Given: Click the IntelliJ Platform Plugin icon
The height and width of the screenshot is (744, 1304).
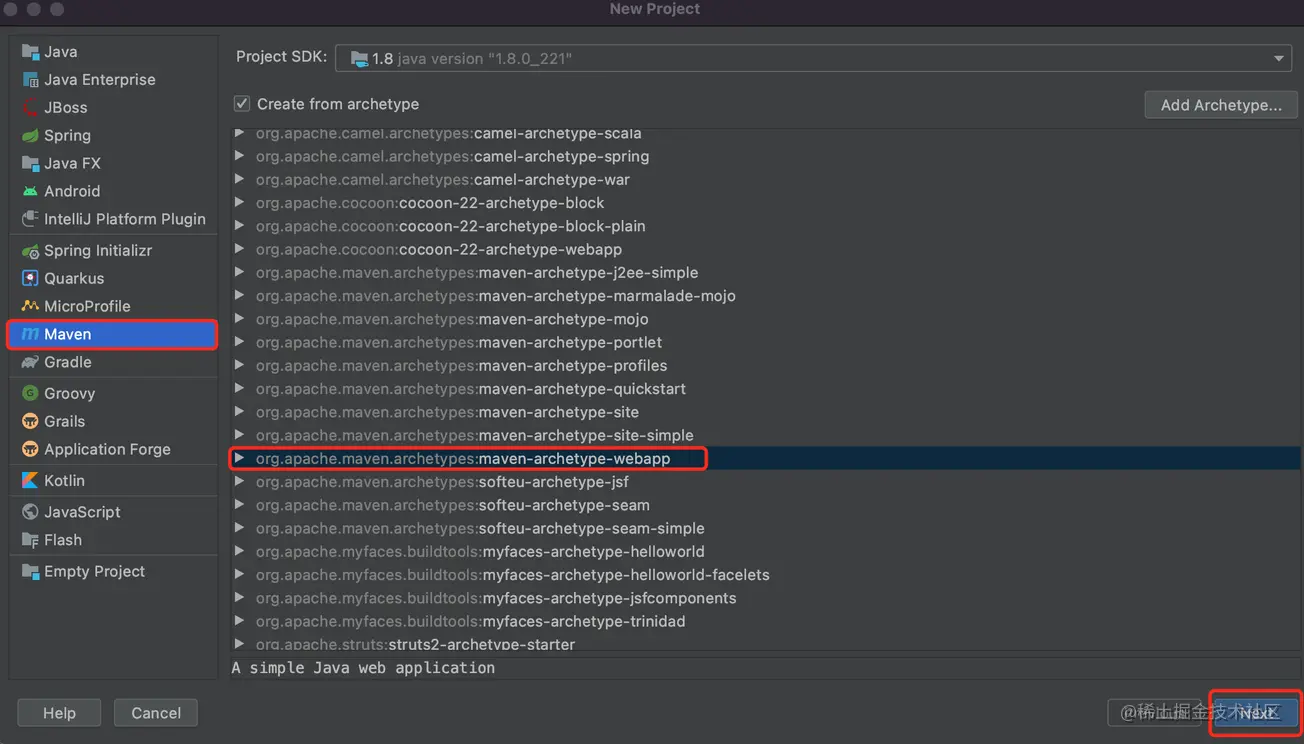Looking at the screenshot, I should coord(30,219).
